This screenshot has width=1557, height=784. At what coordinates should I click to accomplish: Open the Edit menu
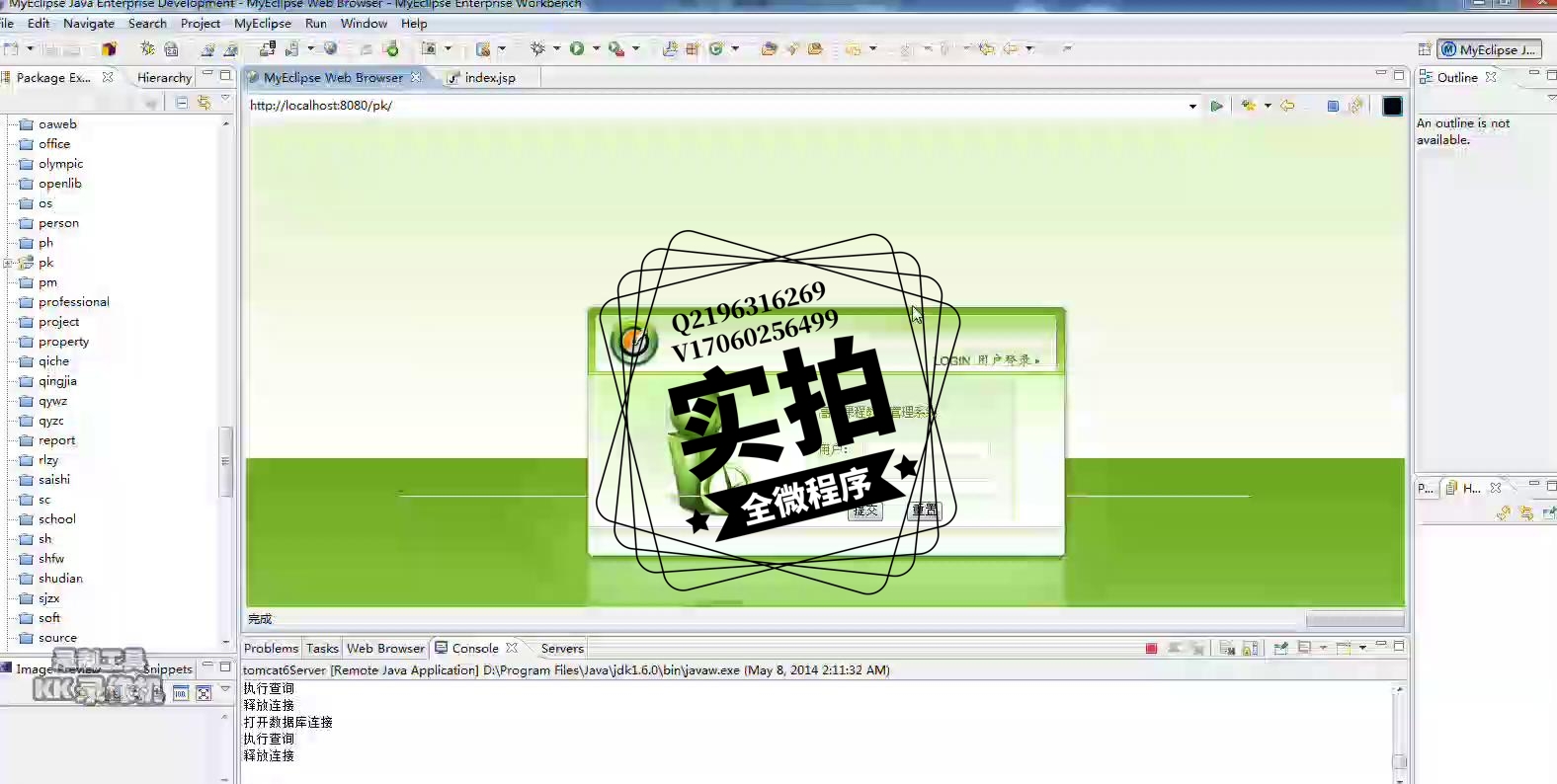coord(39,24)
